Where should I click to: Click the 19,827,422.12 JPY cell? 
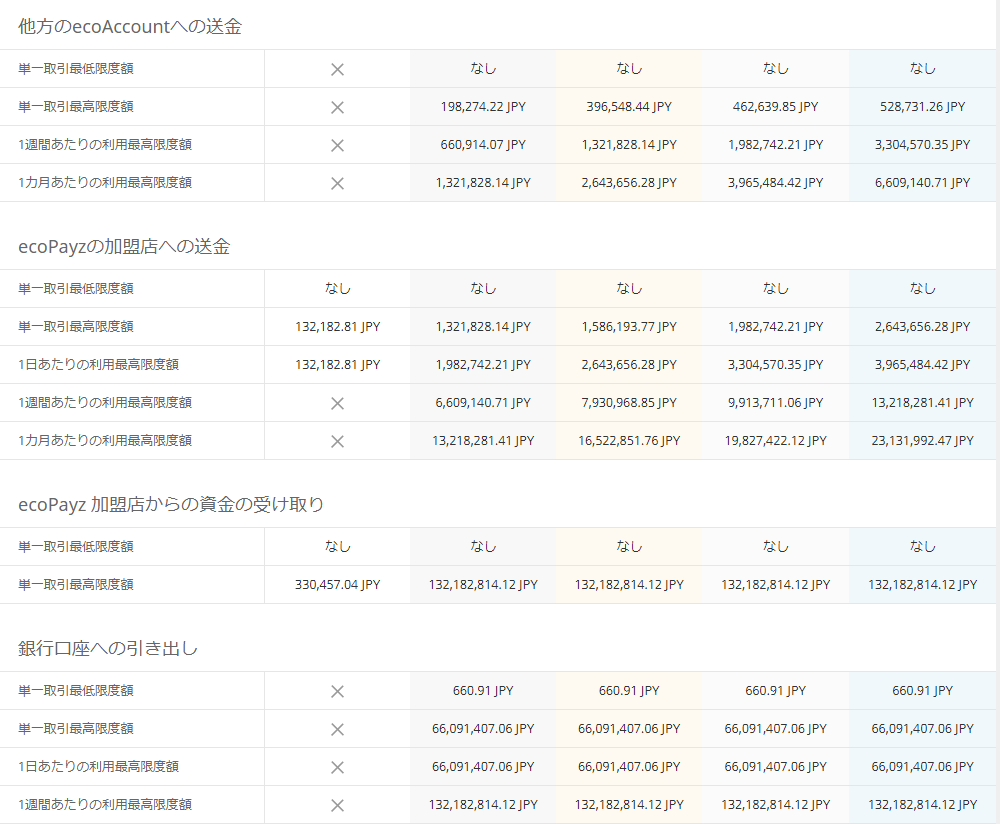click(776, 440)
